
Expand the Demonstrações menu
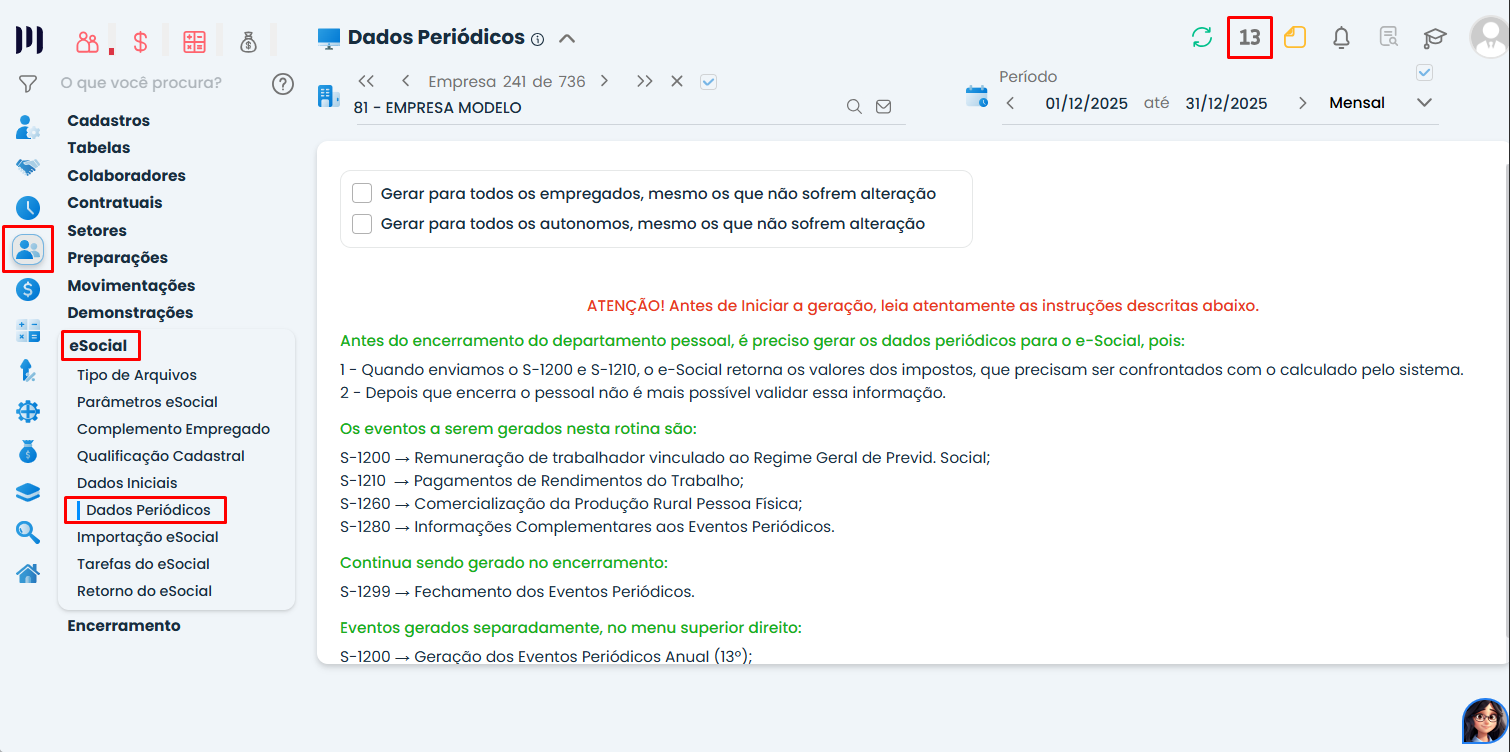130,312
